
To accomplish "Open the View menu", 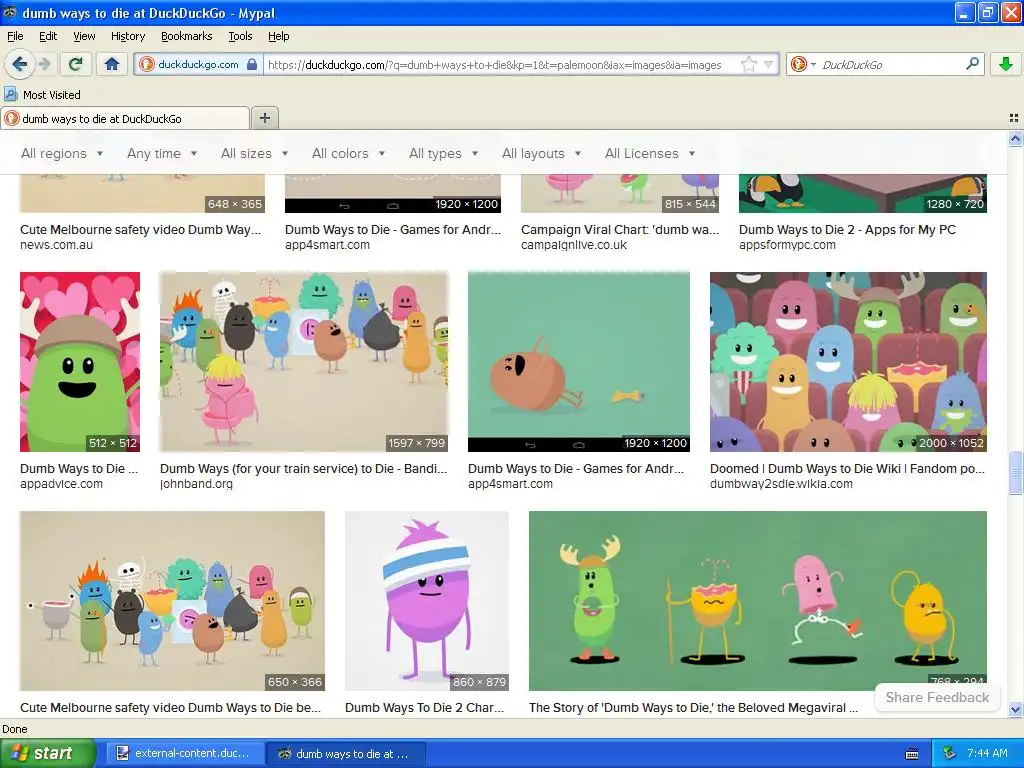I will tap(84, 36).
